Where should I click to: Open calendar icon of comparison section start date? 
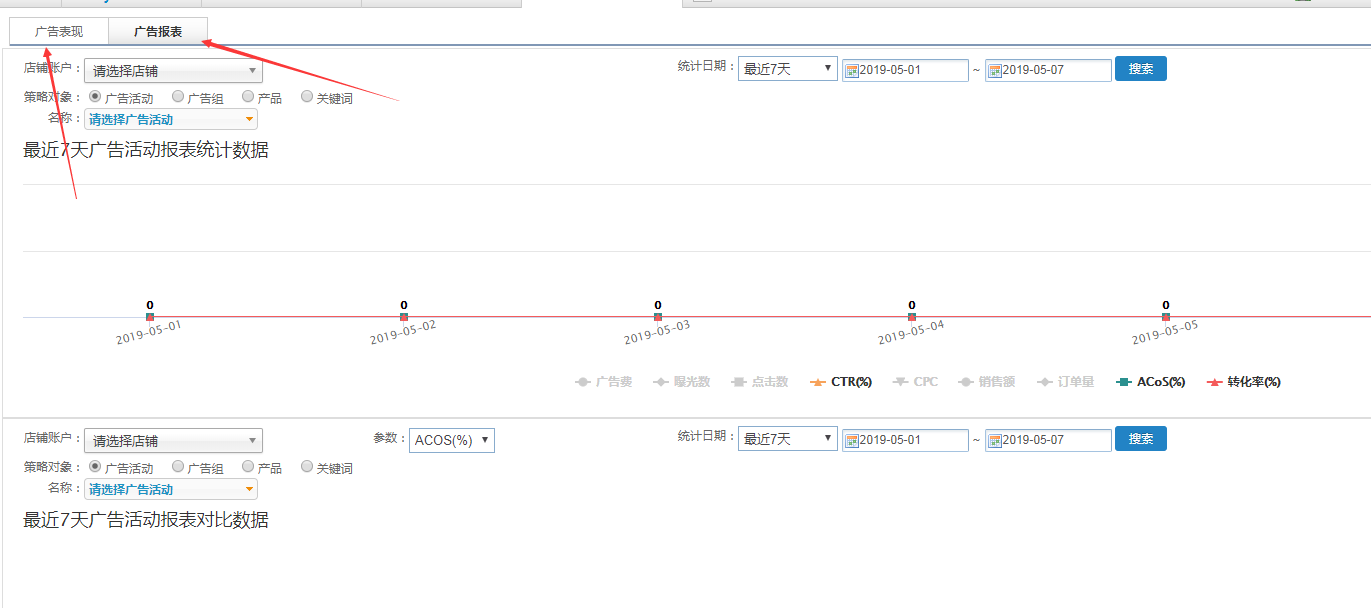[852, 441]
